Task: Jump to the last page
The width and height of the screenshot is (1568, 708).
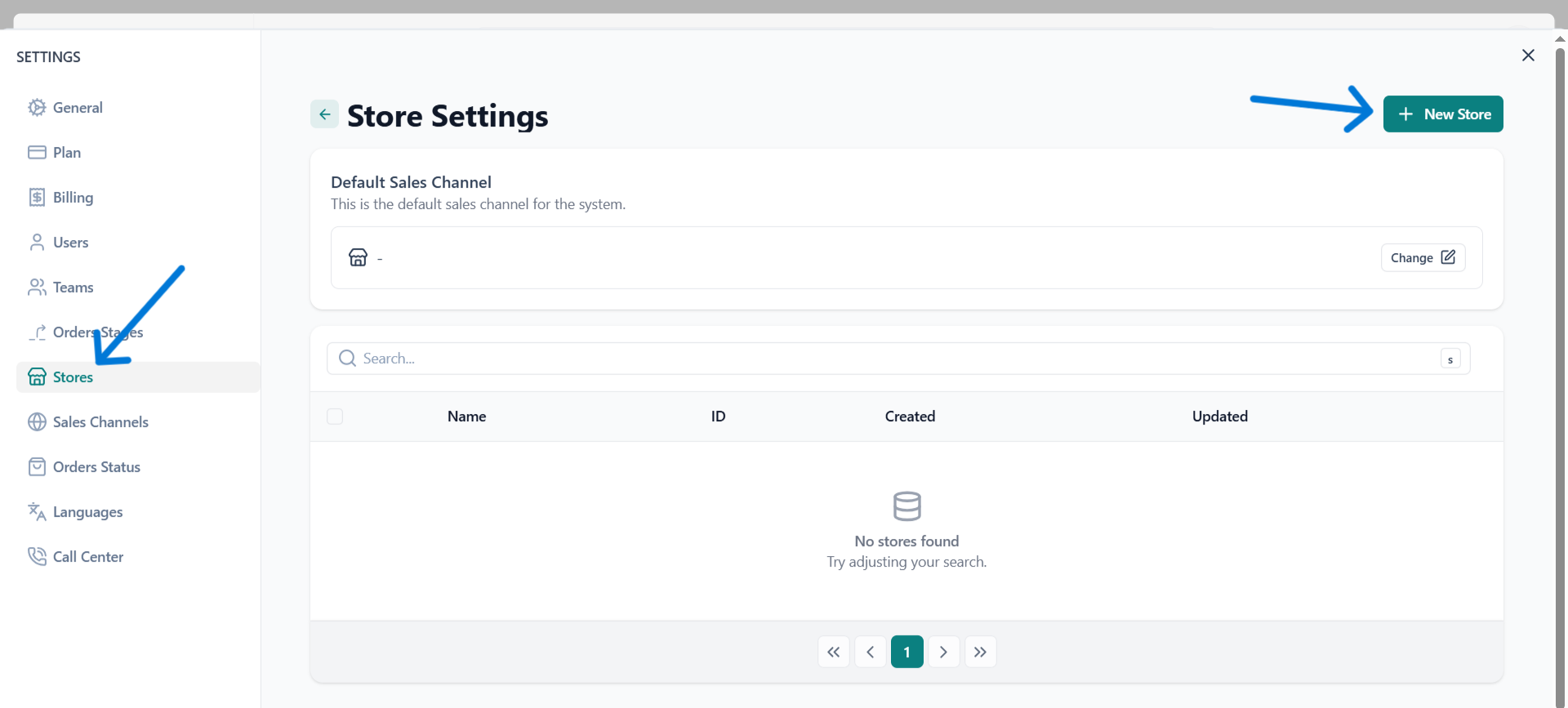Action: tap(980, 652)
